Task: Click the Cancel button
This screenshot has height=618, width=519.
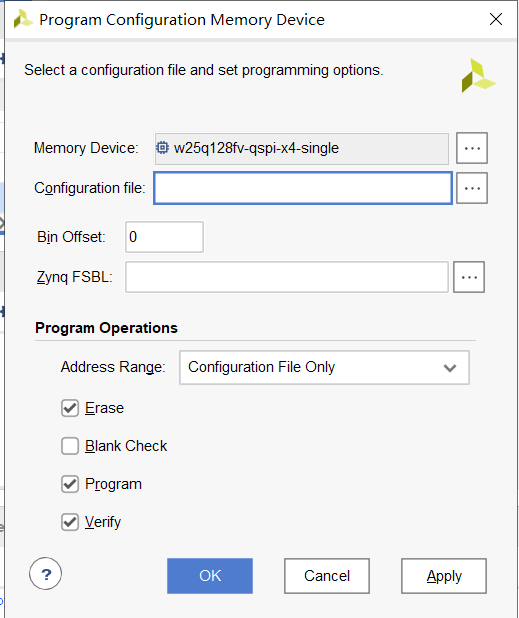Action: pos(327,576)
